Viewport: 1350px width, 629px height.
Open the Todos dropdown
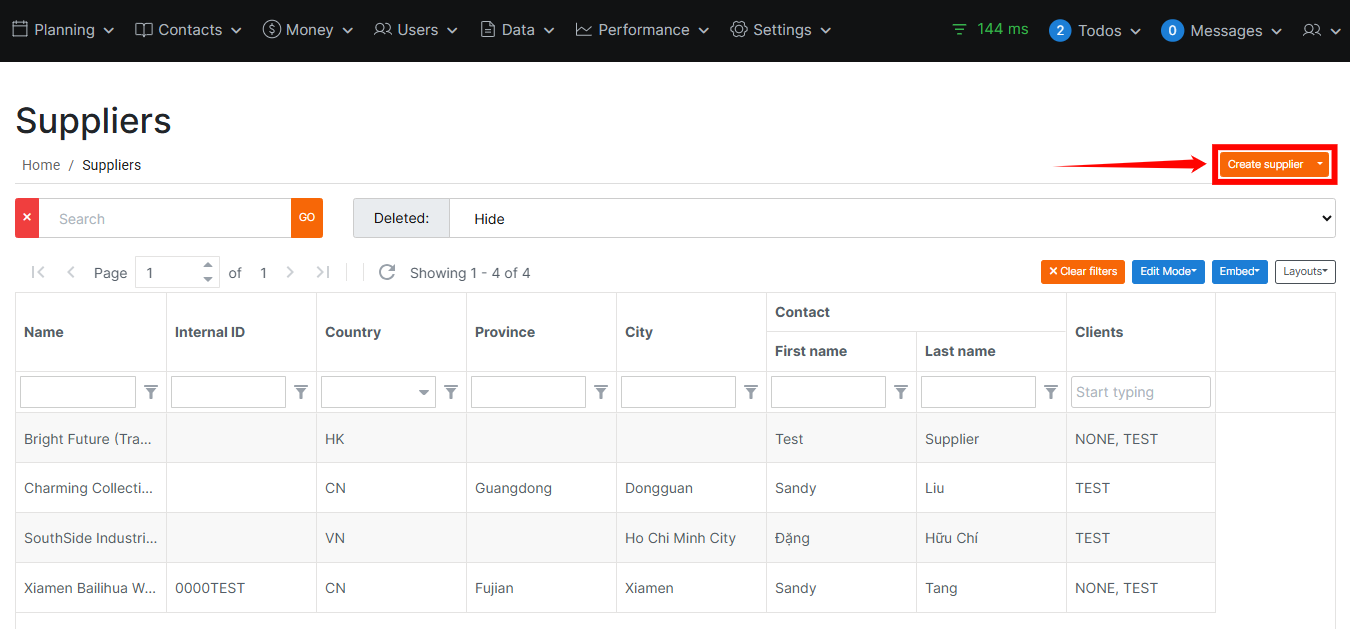tap(1095, 31)
